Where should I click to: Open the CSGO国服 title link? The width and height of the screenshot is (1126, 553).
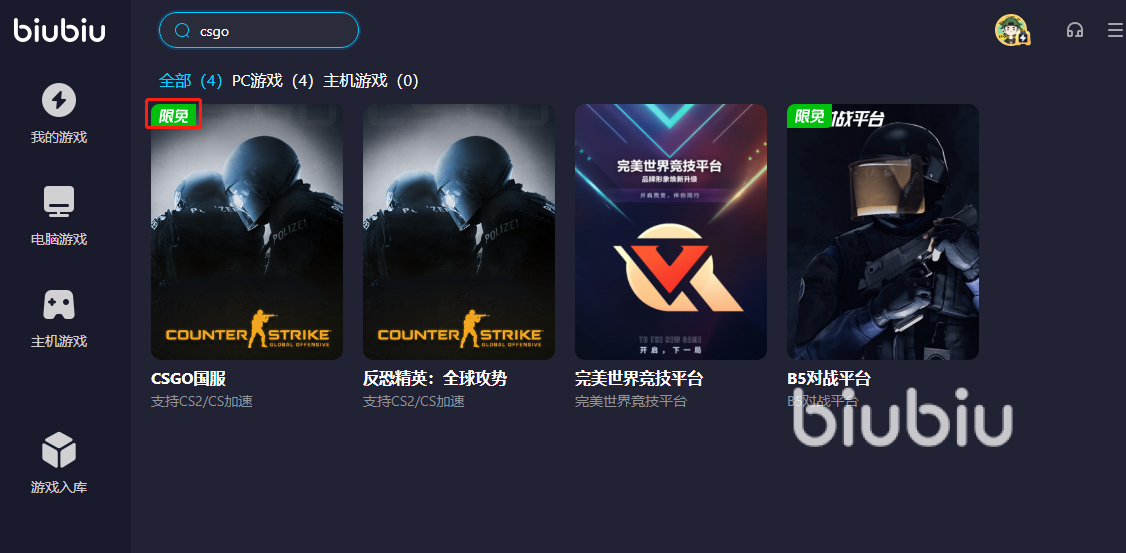(189, 378)
